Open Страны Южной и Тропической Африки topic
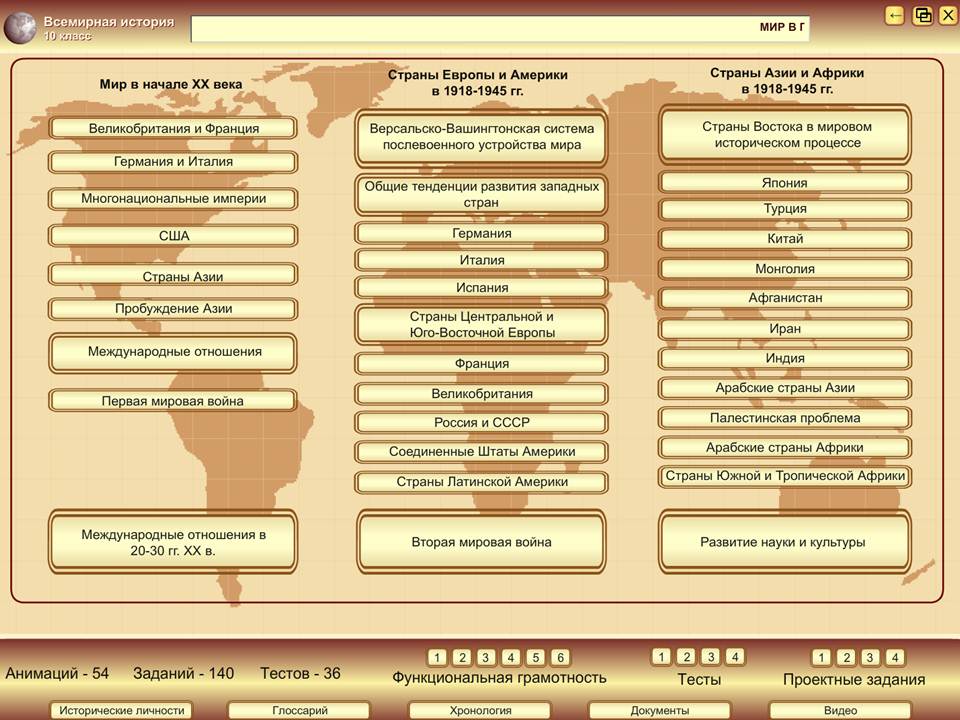 (x=786, y=476)
